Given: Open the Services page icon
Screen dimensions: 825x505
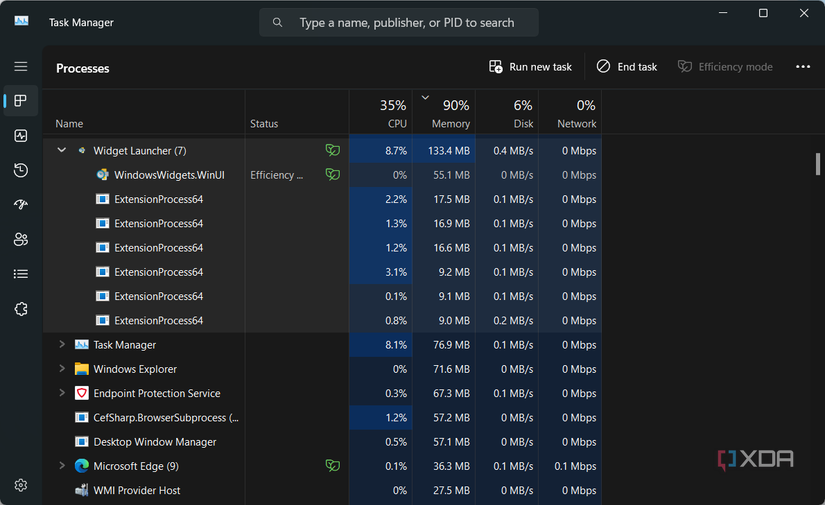Looking at the screenshot, I should click(20, 309).
